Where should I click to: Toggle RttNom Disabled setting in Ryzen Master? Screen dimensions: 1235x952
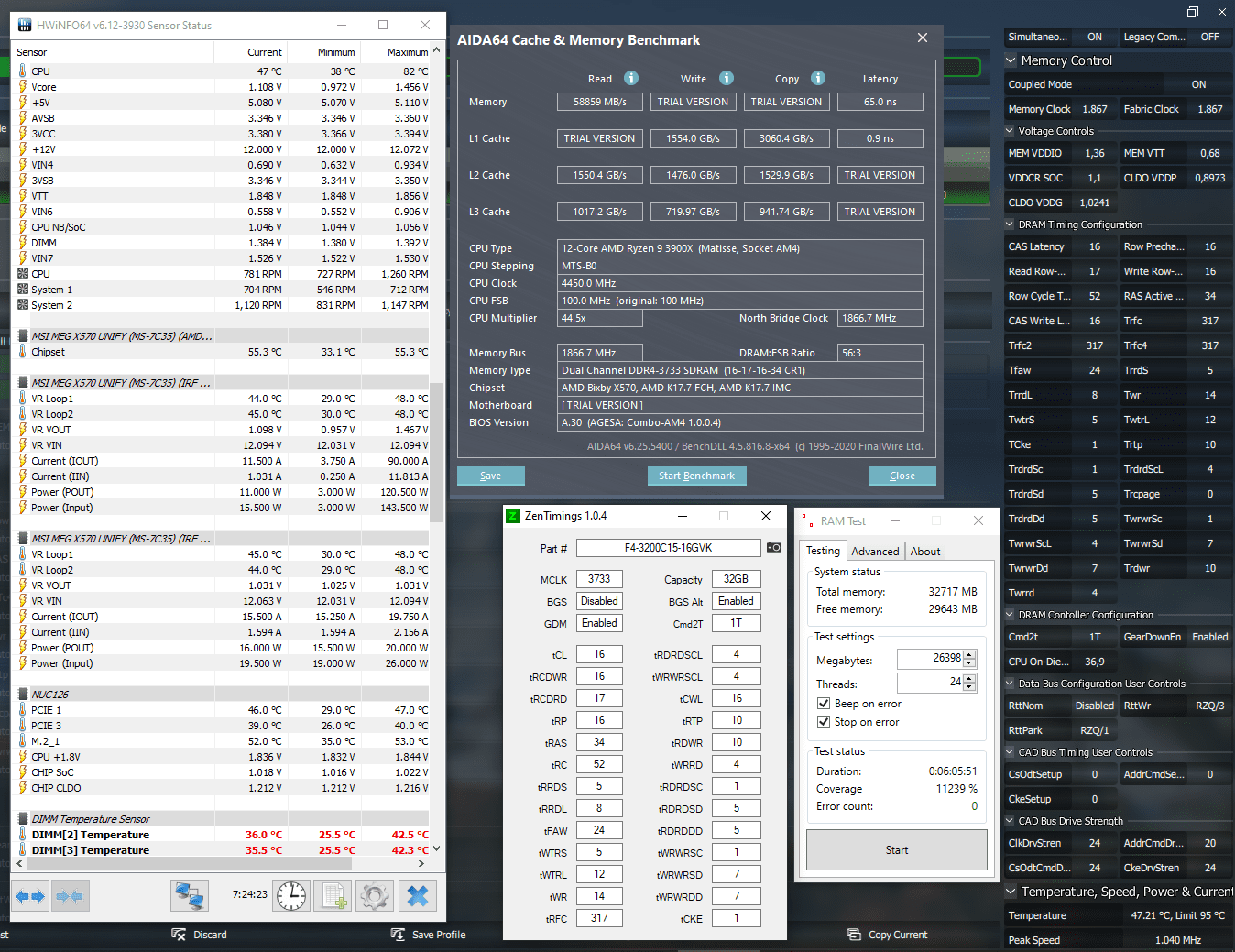(1095, 706)
